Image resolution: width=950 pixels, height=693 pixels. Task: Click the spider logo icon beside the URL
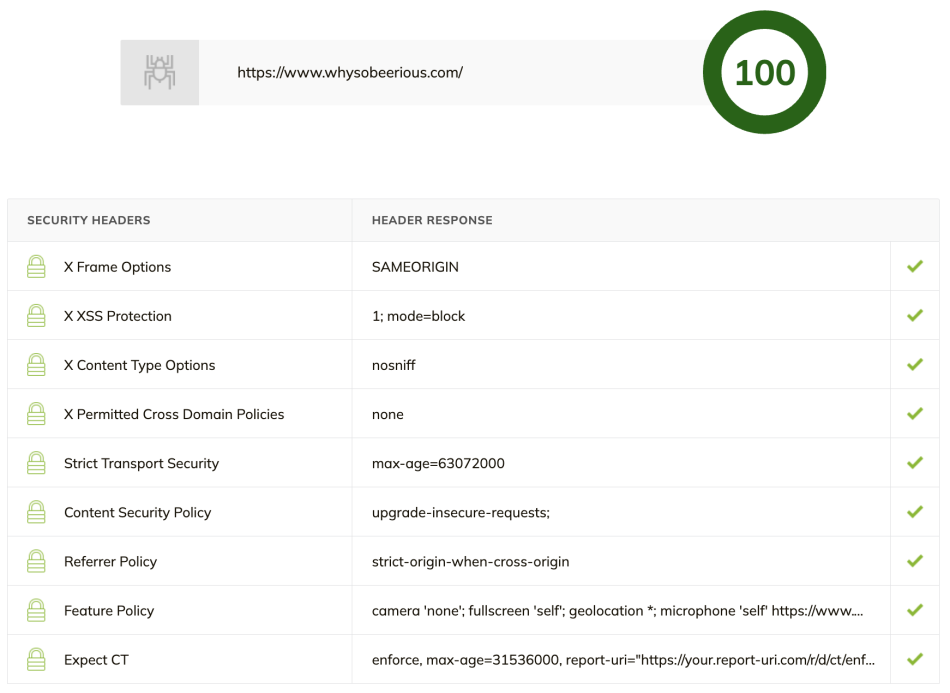[159, 72]
